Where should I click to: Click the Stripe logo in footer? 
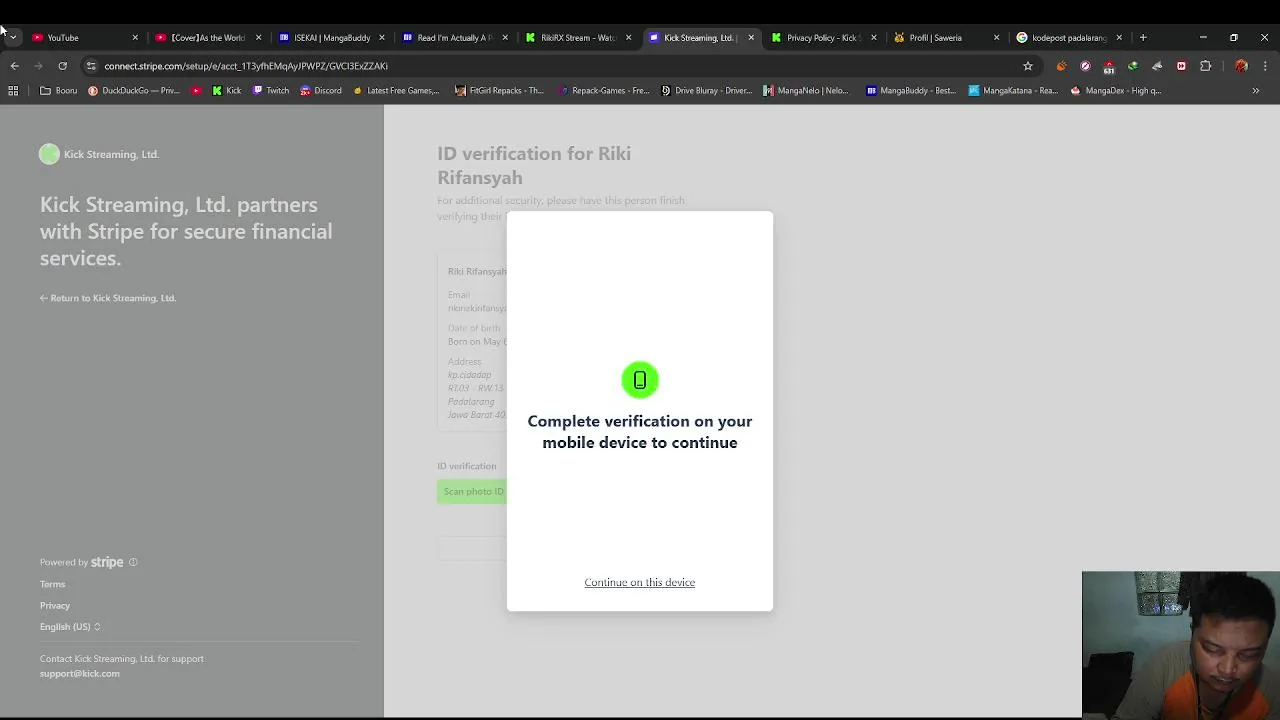point(107,562)
